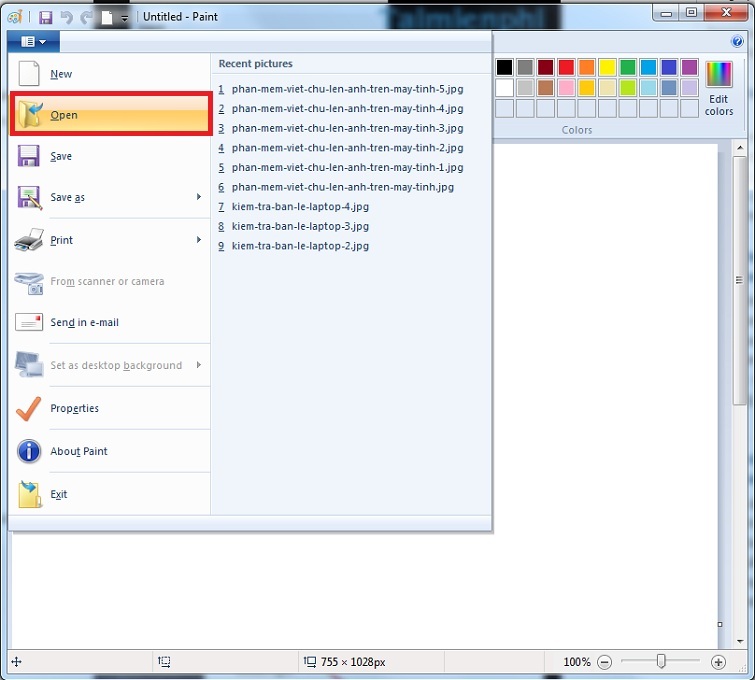Image resolution: width=755 pixels, height=680 pixels.
Task: Pick the red color swatch
Action: point(566,67)
